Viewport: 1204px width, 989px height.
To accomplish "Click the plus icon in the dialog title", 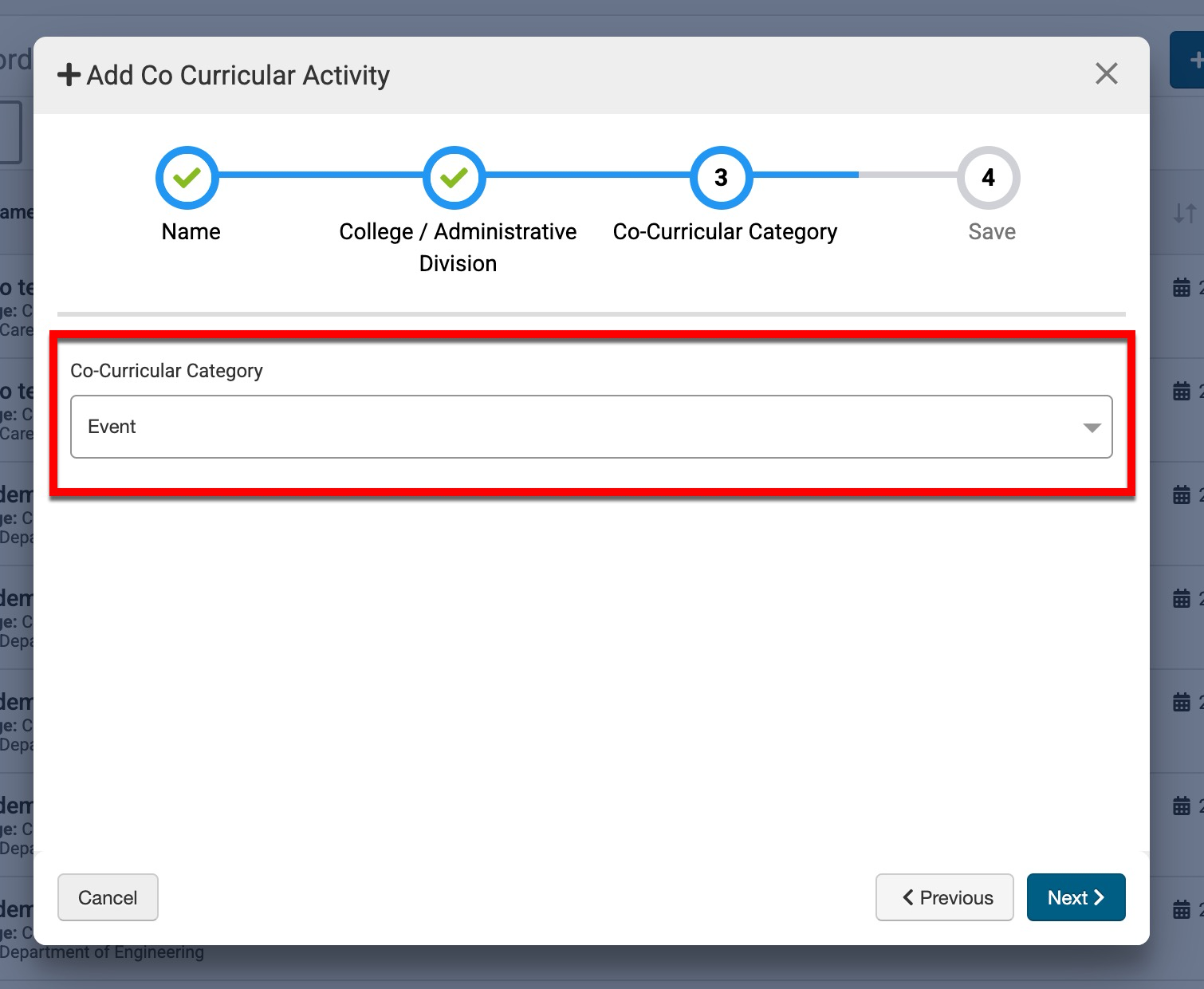I will [x=69, y=75].
